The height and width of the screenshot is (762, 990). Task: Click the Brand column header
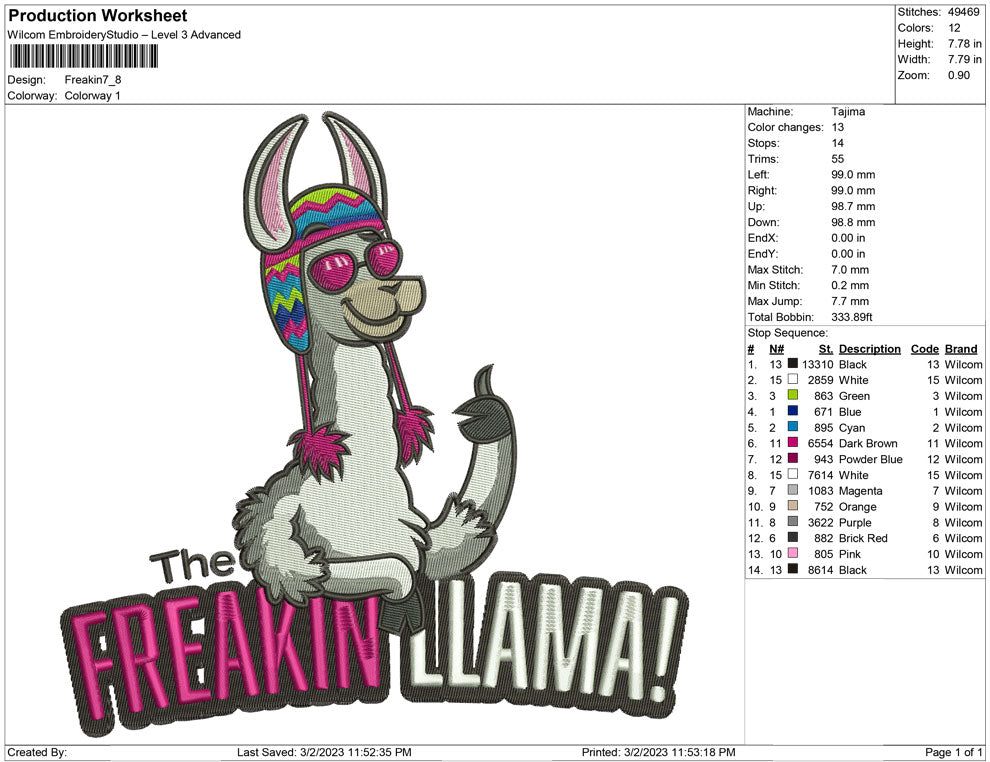961,349
